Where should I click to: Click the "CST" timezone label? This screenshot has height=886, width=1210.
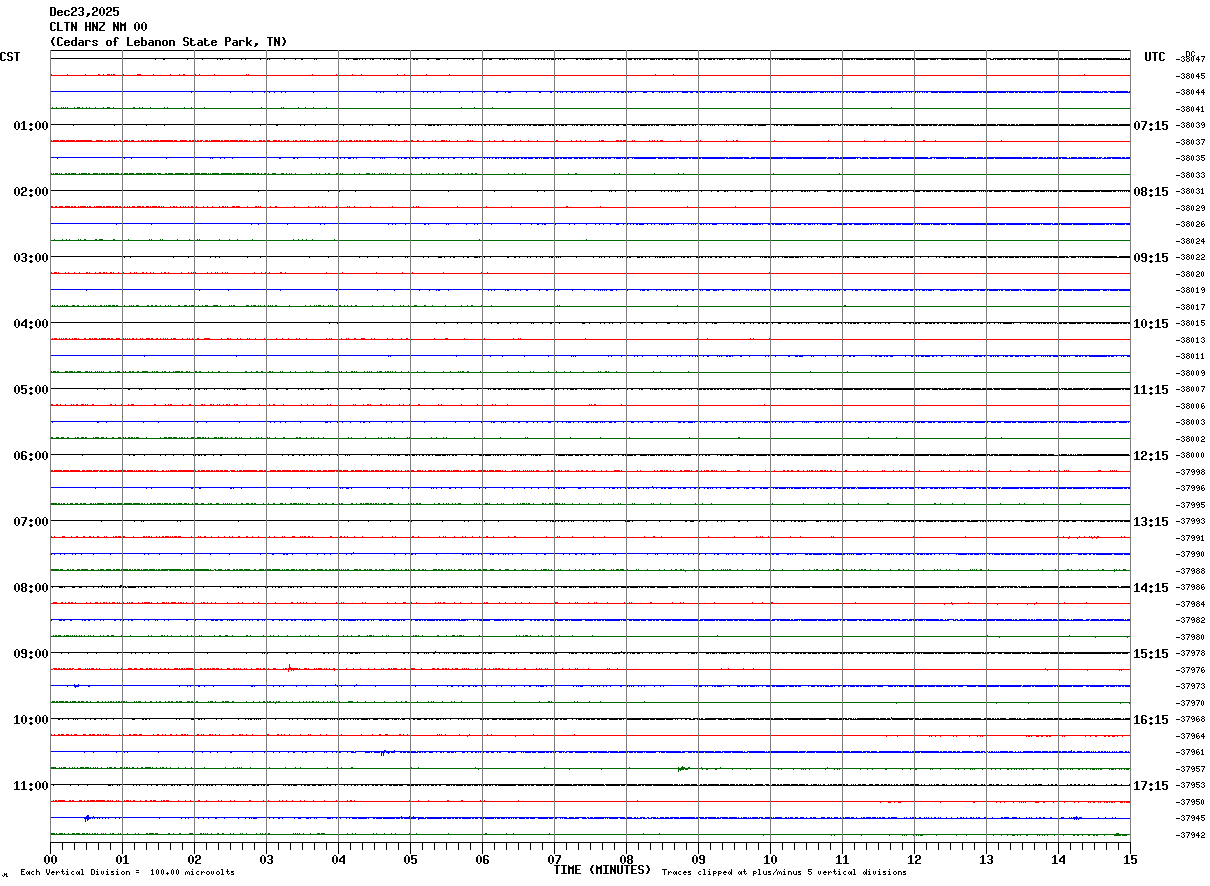[x=10, y=57]
